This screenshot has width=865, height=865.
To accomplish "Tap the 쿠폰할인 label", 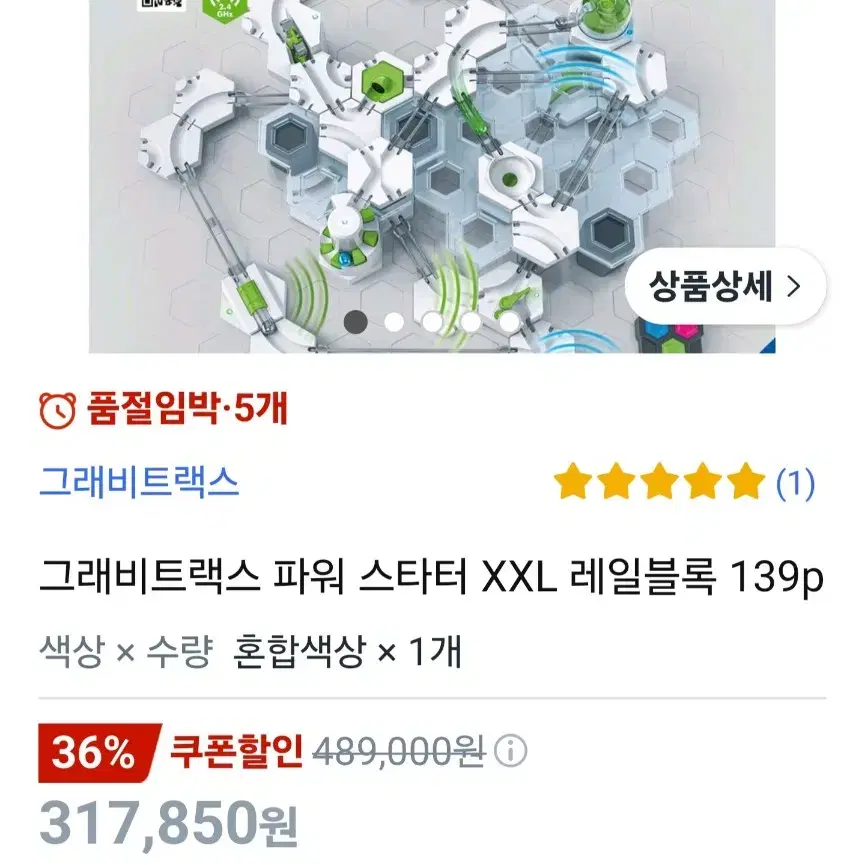I will [x=236, y=751].
